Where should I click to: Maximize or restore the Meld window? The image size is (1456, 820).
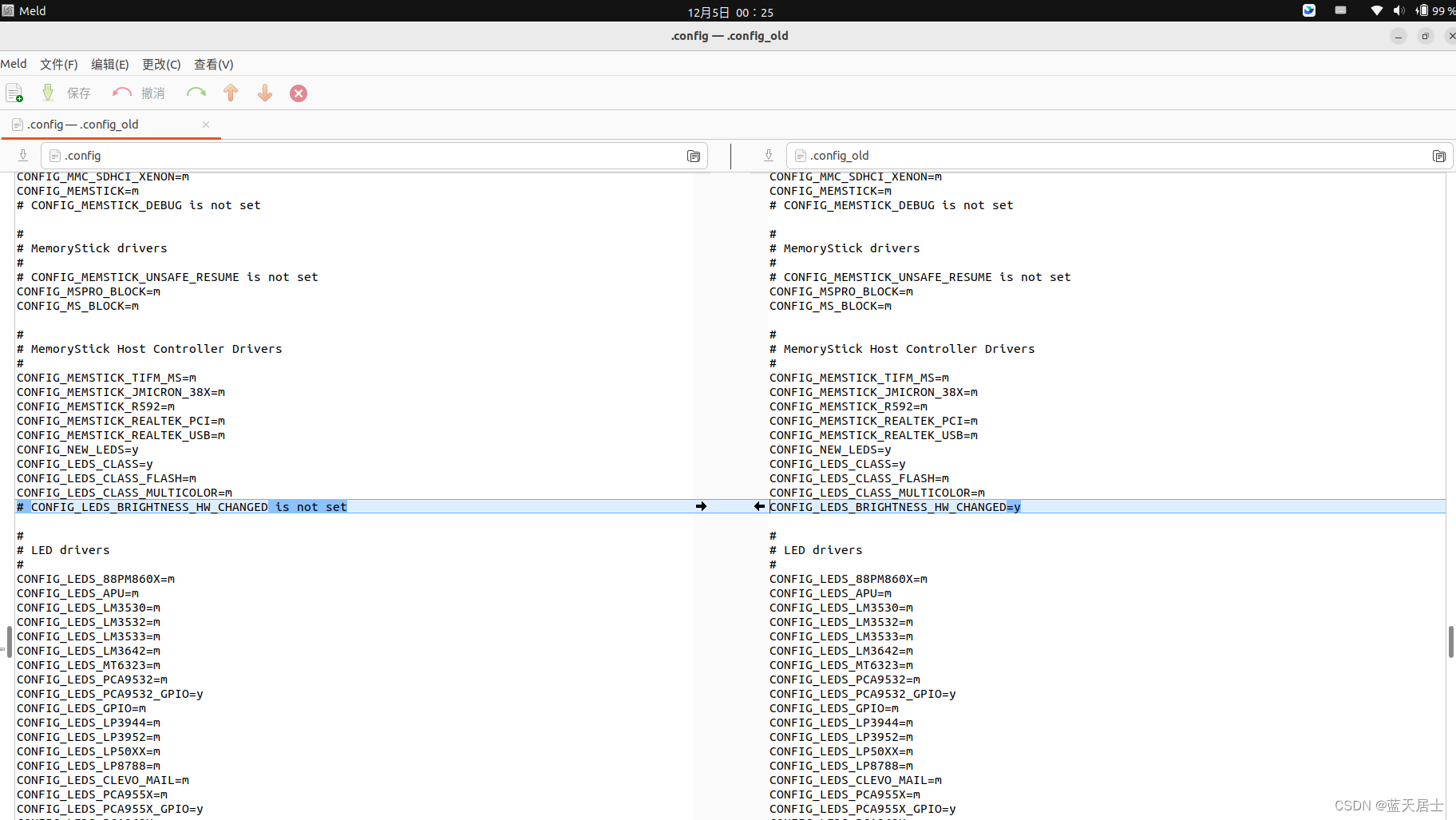[x=1425, y=36]
